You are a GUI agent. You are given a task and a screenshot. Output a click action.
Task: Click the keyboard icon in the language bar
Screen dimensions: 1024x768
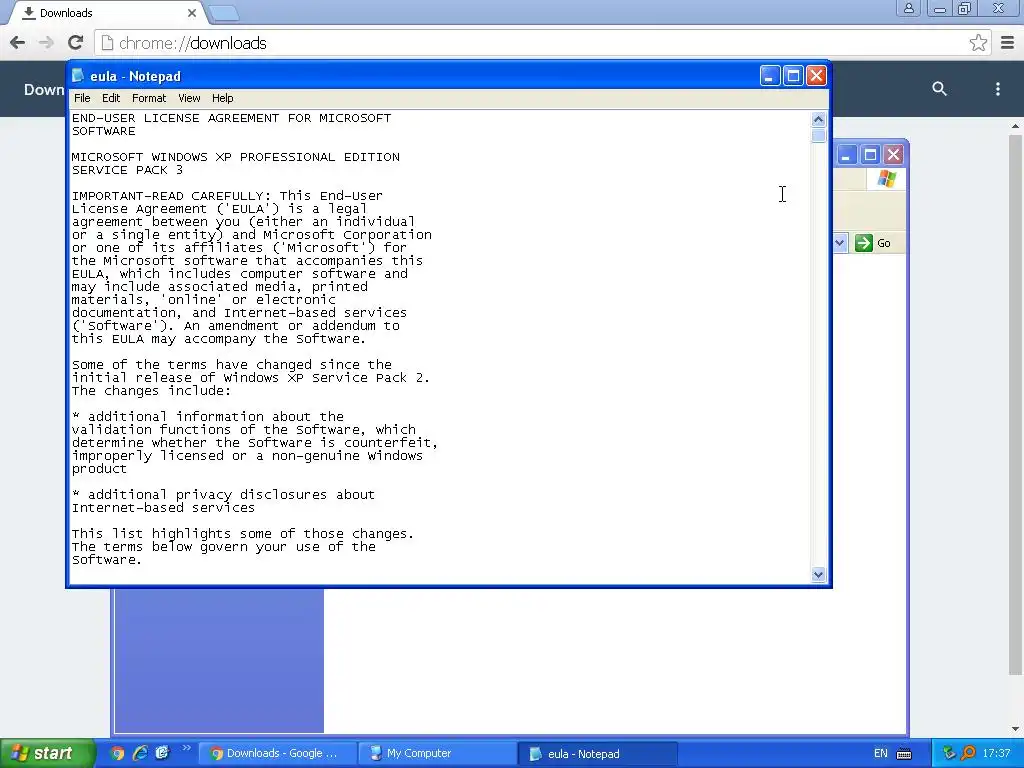point(904,754)
